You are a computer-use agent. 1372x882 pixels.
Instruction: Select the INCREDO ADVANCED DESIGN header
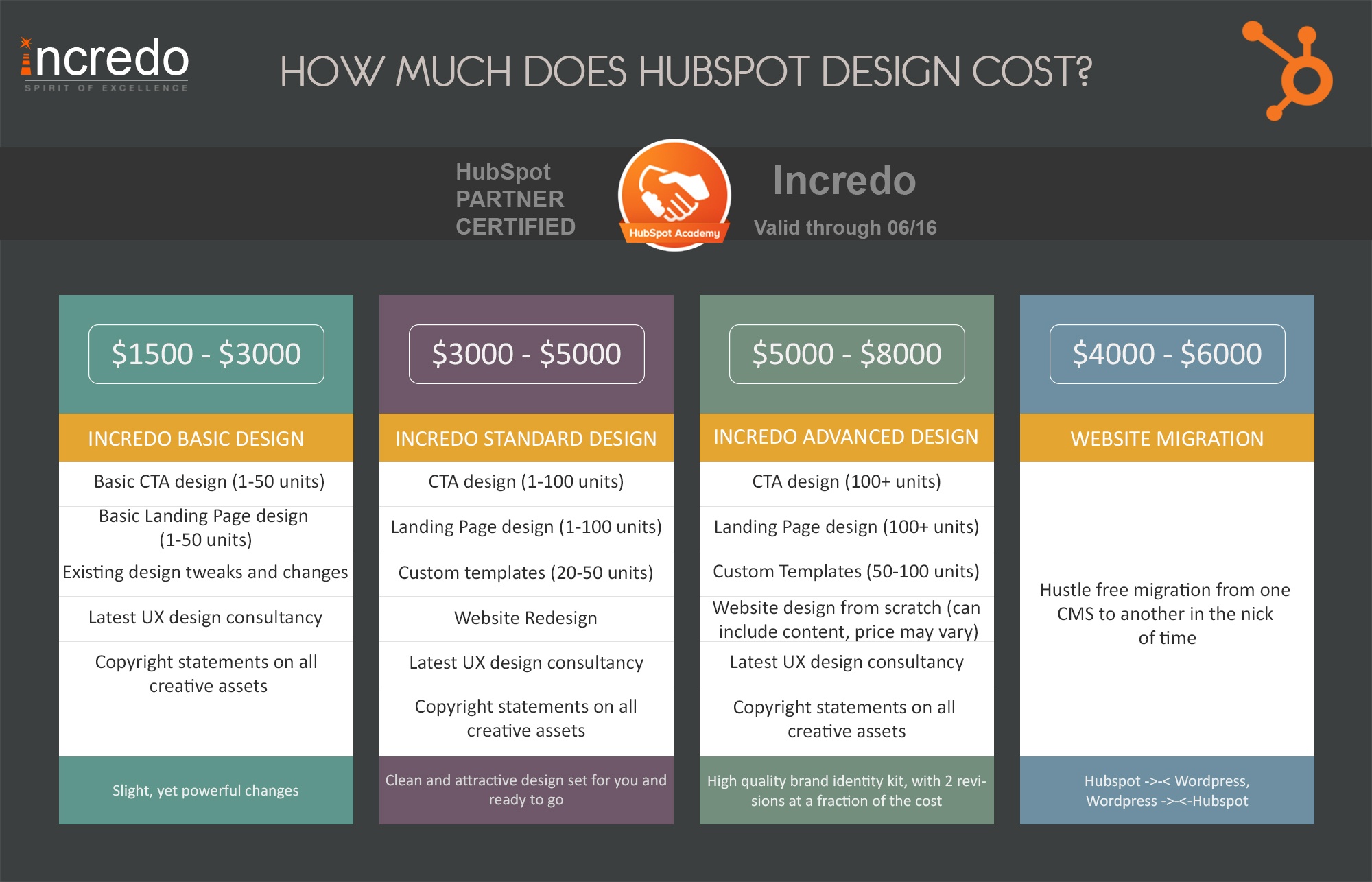click(x=847, y=438)
